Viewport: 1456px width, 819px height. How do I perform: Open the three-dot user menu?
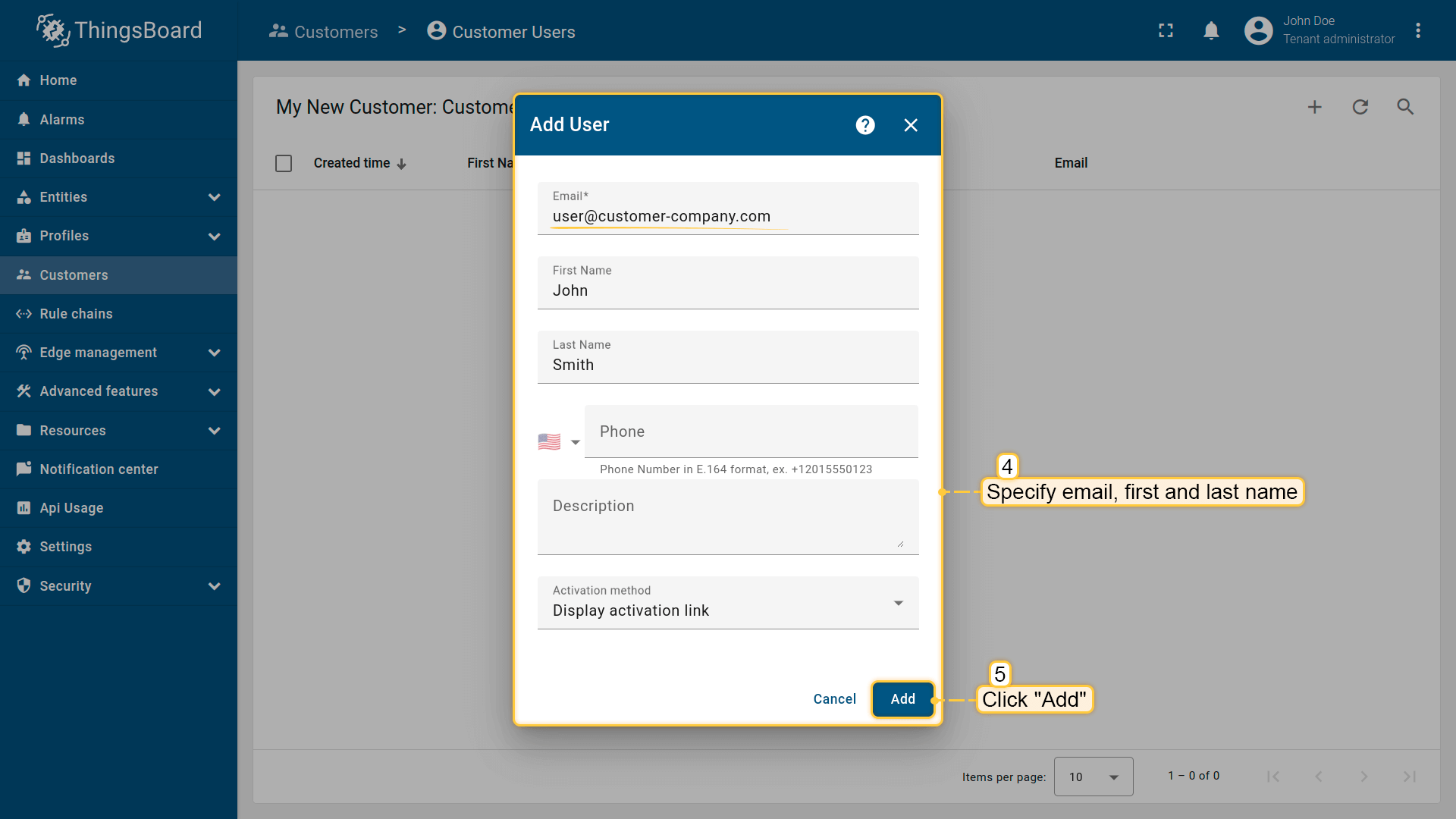(1418, 31)
